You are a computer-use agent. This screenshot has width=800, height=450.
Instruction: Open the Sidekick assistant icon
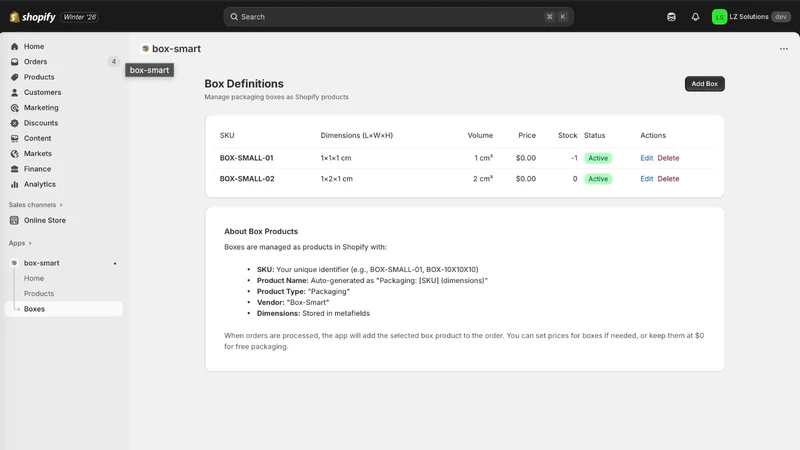tap(671, 17)
